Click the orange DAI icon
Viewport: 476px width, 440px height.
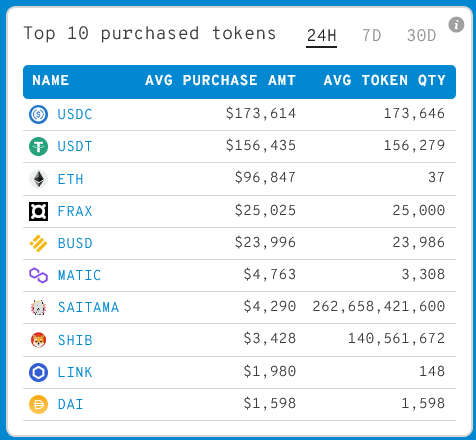coord(38,404)
